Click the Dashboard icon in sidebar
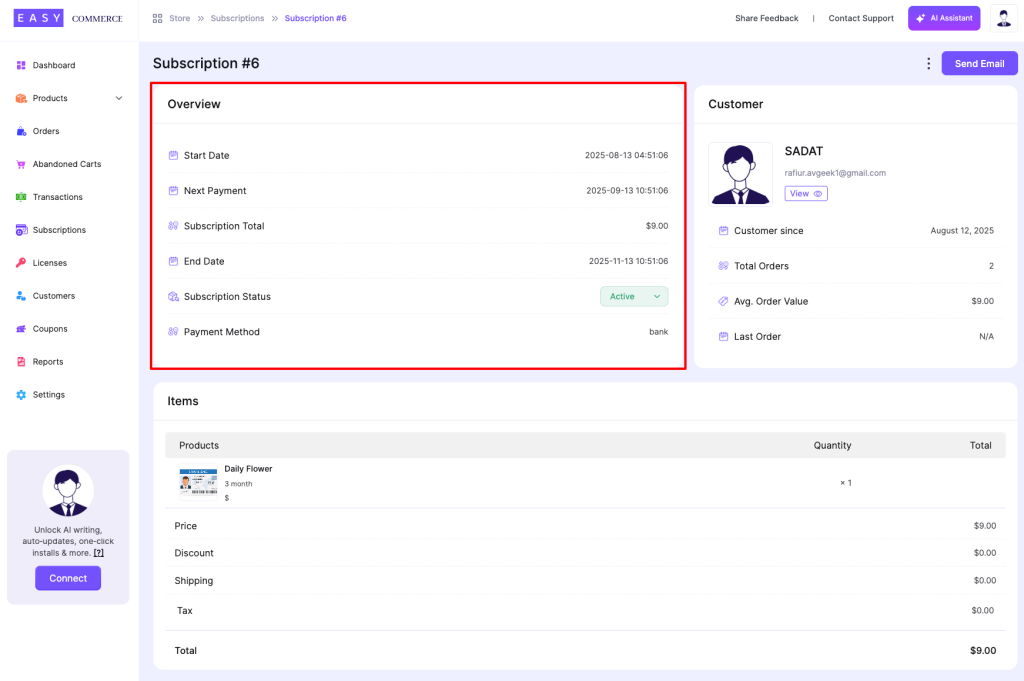 (x=21, y=65)
